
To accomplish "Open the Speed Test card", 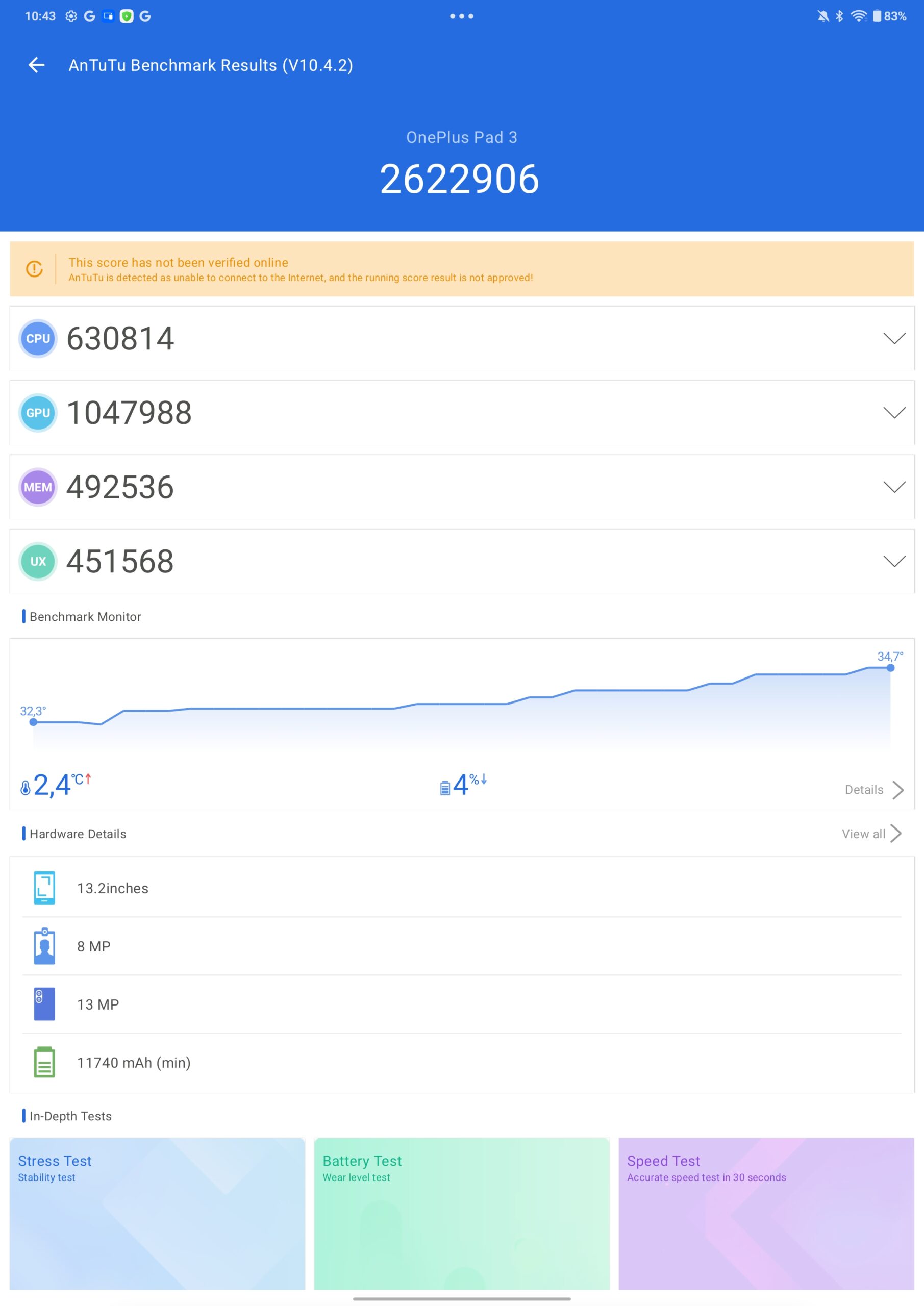I will coord(766,1214).
